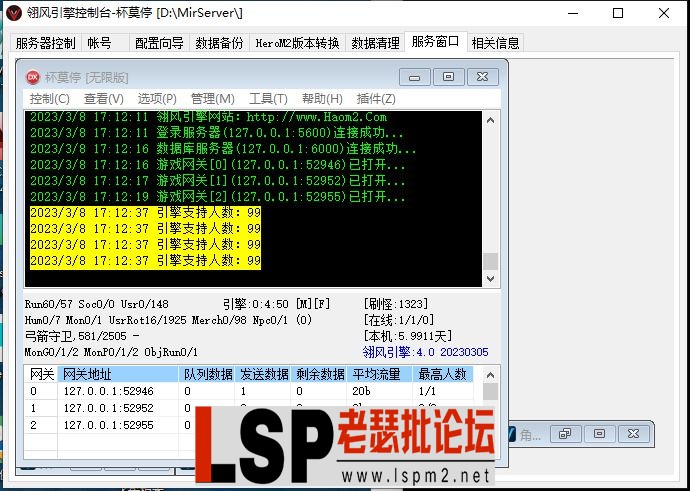Viewport: 690px width, 491px height.
Task: Select gateway row 127.0.0.1:52955
Action: (249, 425)
